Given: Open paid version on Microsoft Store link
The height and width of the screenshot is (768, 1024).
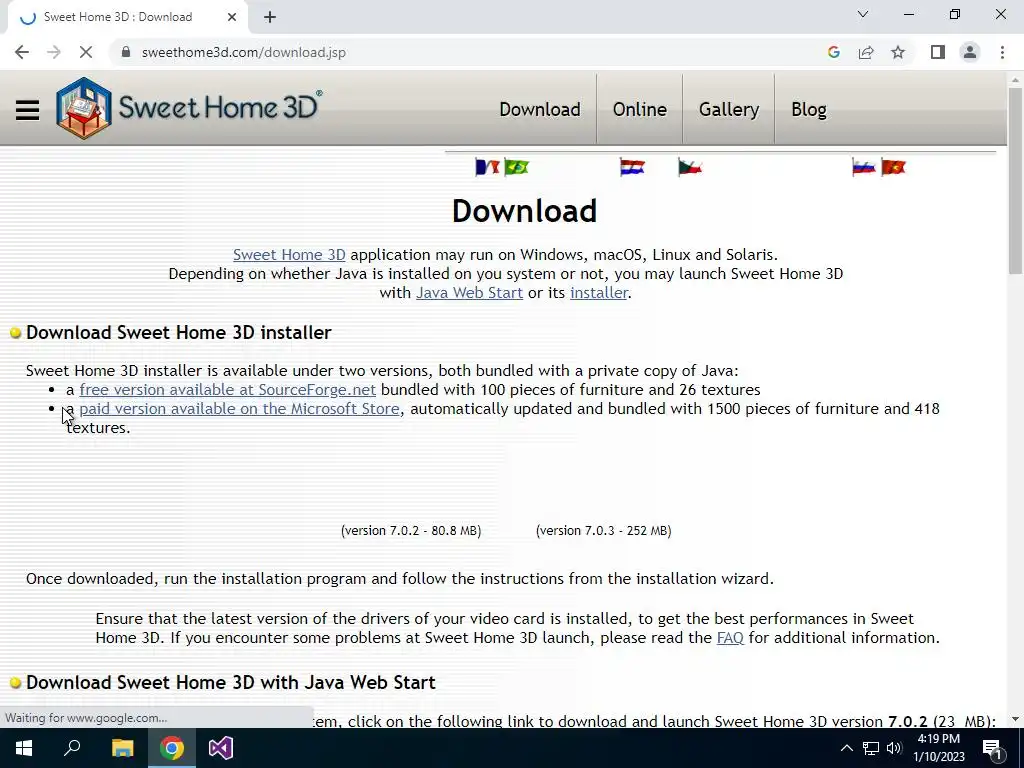Looking at the screenshot, I should click(239, 409).
